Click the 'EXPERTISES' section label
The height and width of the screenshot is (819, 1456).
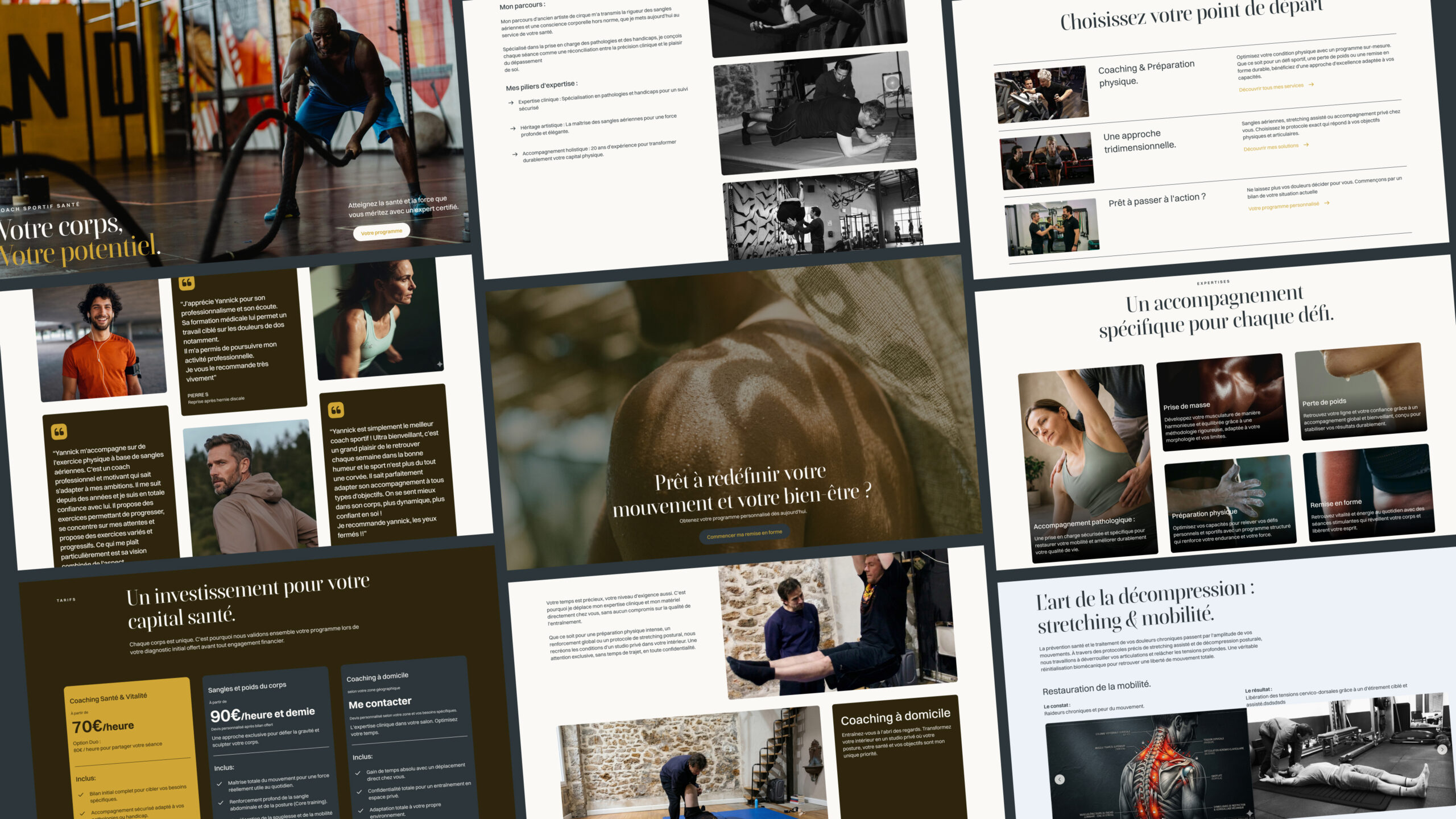(x=1213, y=282)
